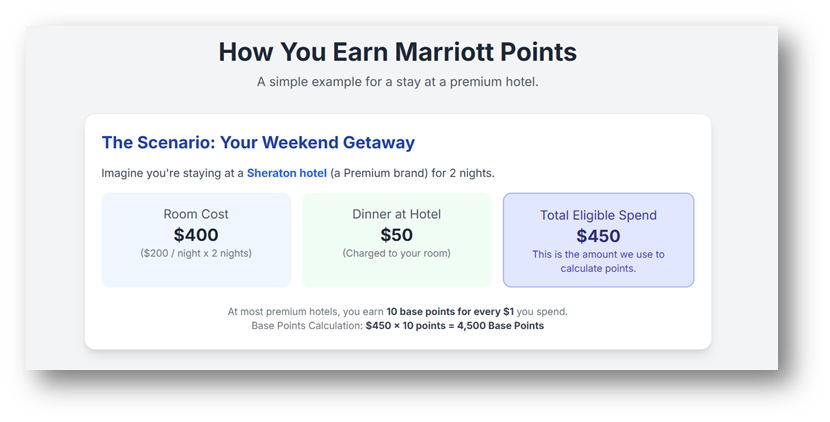Click 'At most premium hotels, you earn' text
The width and height of the screenshot is (830, 422).
tap(305, 312)
